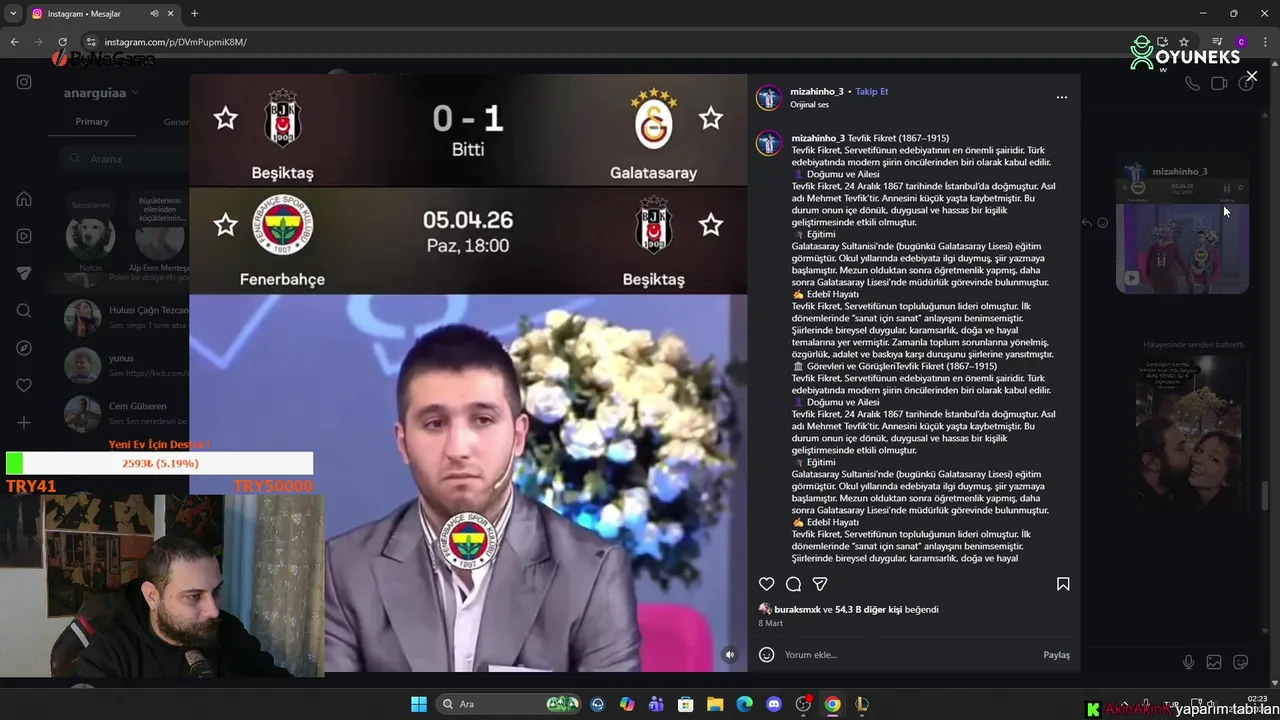Viewport: 1280px width, 720px height.
Task: Go back with the browser back arrow
Action: [14, 42]
